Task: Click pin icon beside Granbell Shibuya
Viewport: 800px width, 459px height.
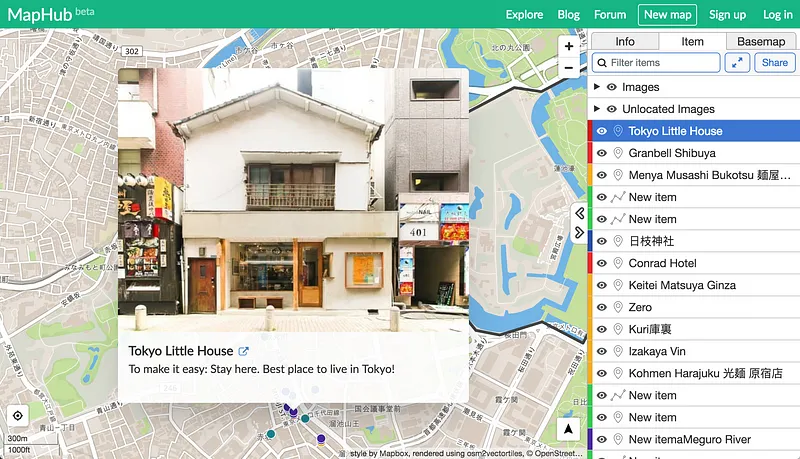Action: coord(618,153)
